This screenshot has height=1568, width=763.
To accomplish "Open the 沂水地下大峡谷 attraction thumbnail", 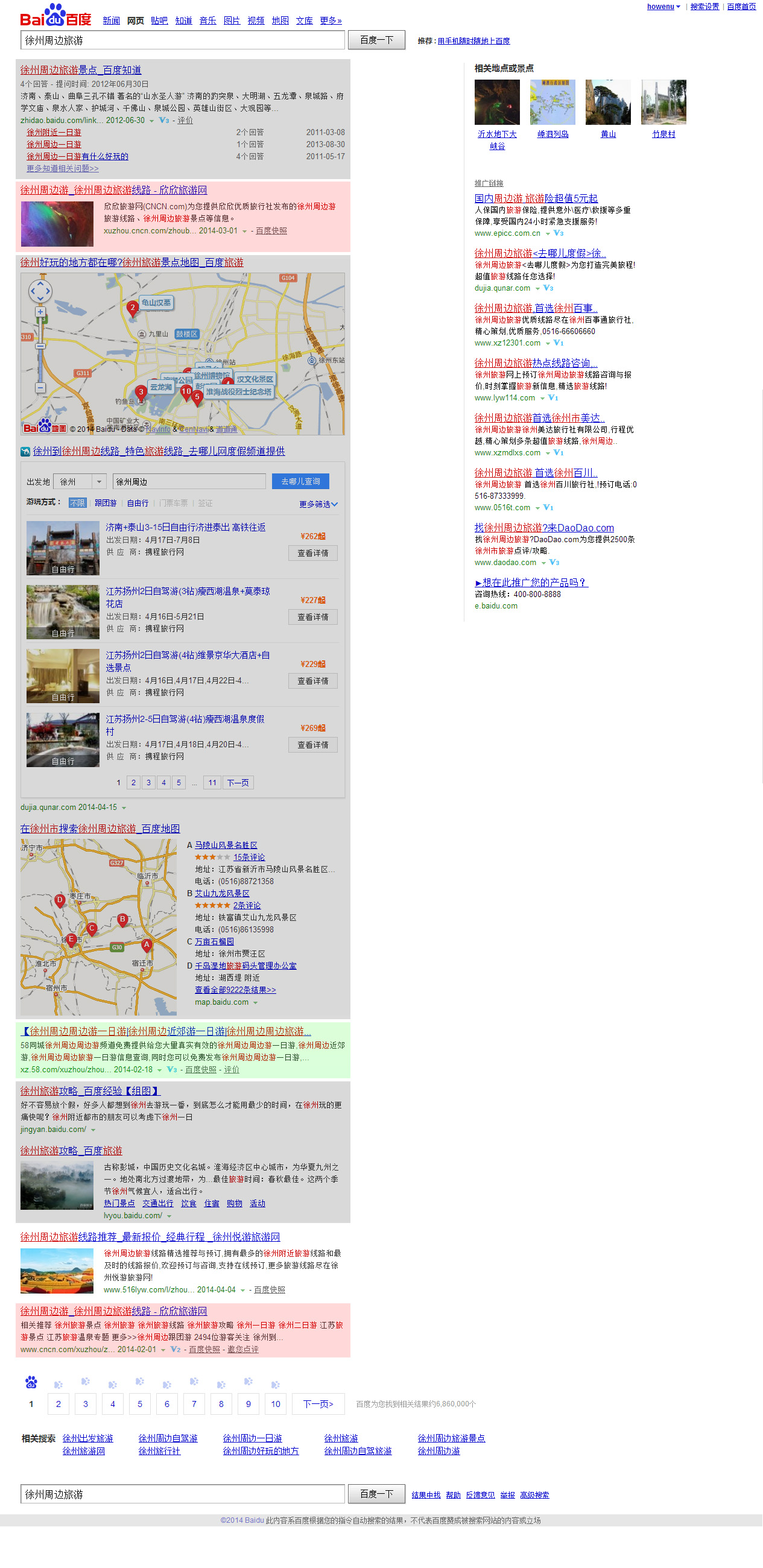I will point(497,103).
